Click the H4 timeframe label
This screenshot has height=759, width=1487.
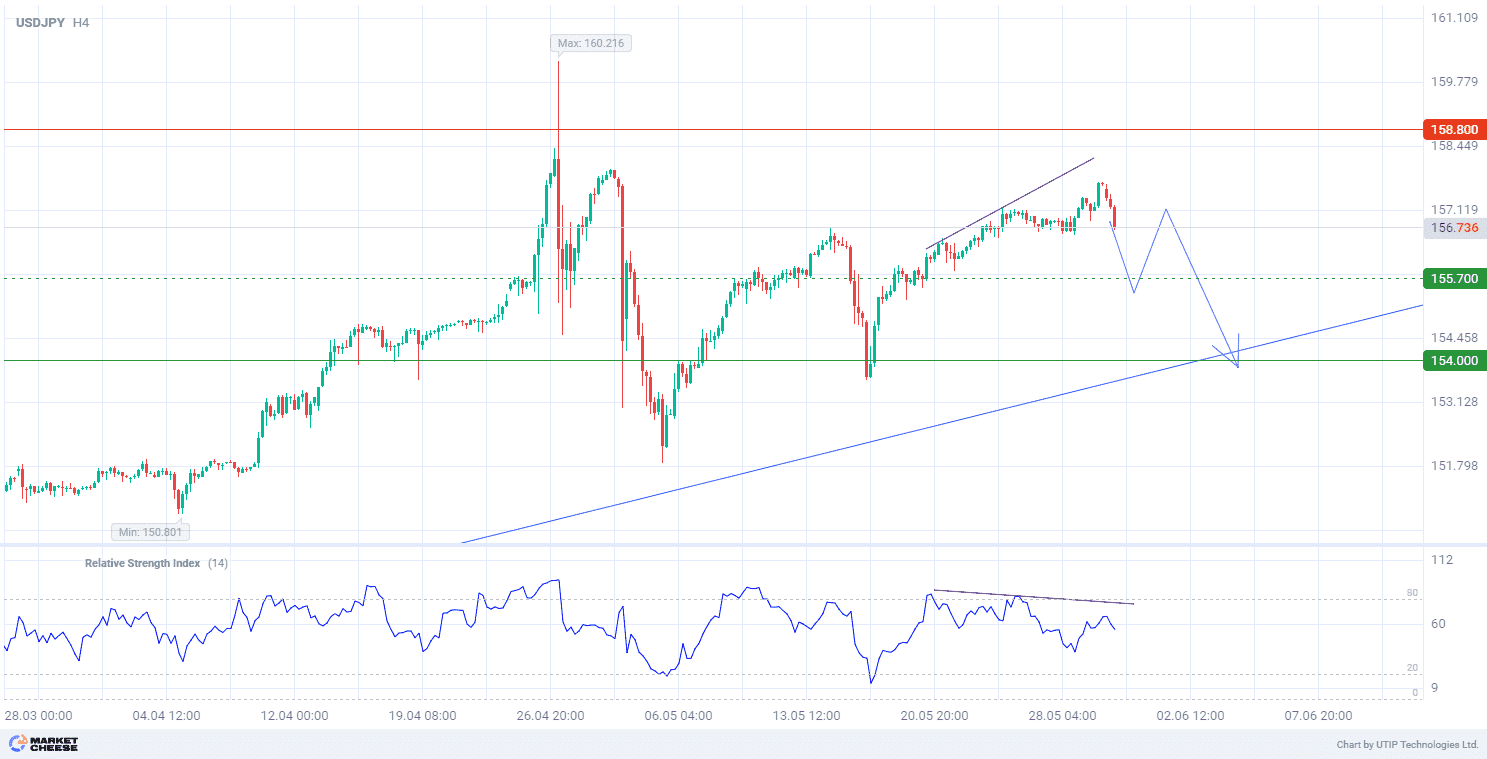(81, 22)
